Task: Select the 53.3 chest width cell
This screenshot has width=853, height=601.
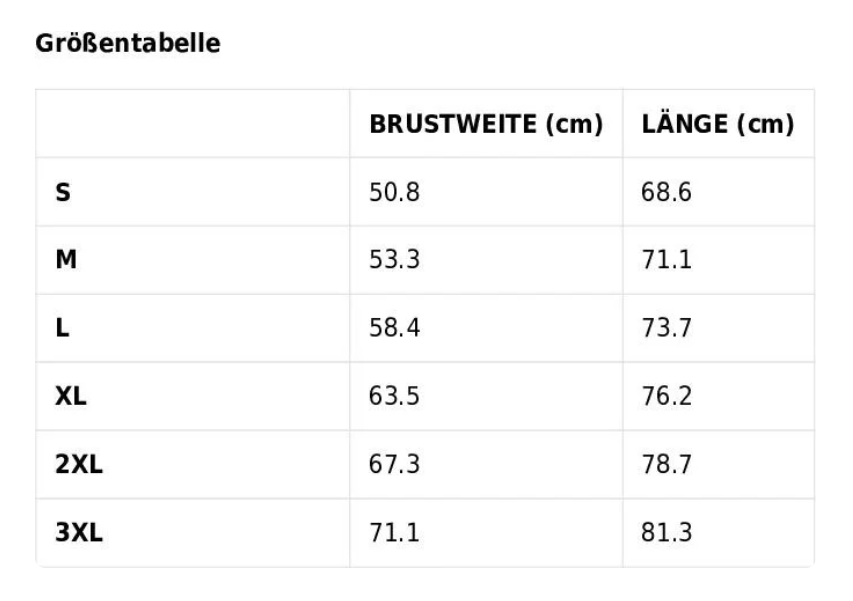Action: click(395, 260)
